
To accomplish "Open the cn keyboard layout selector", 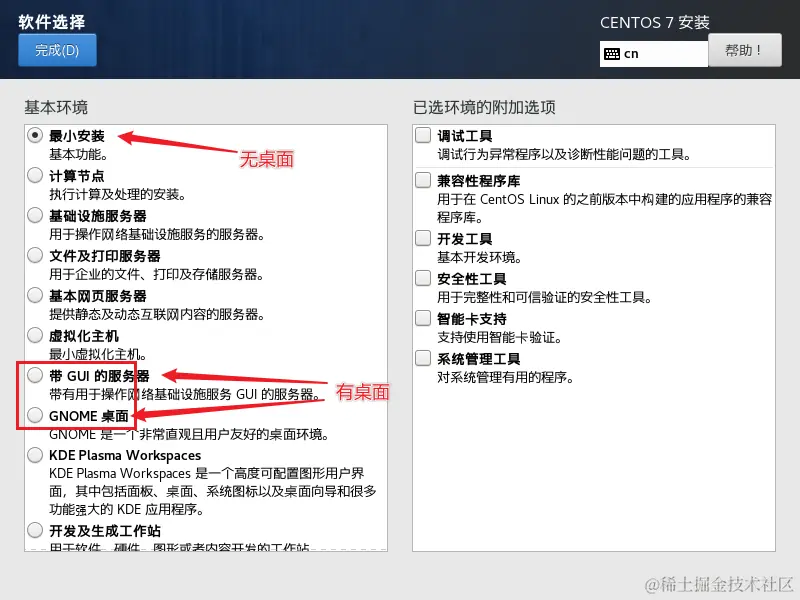I will 654,54.
